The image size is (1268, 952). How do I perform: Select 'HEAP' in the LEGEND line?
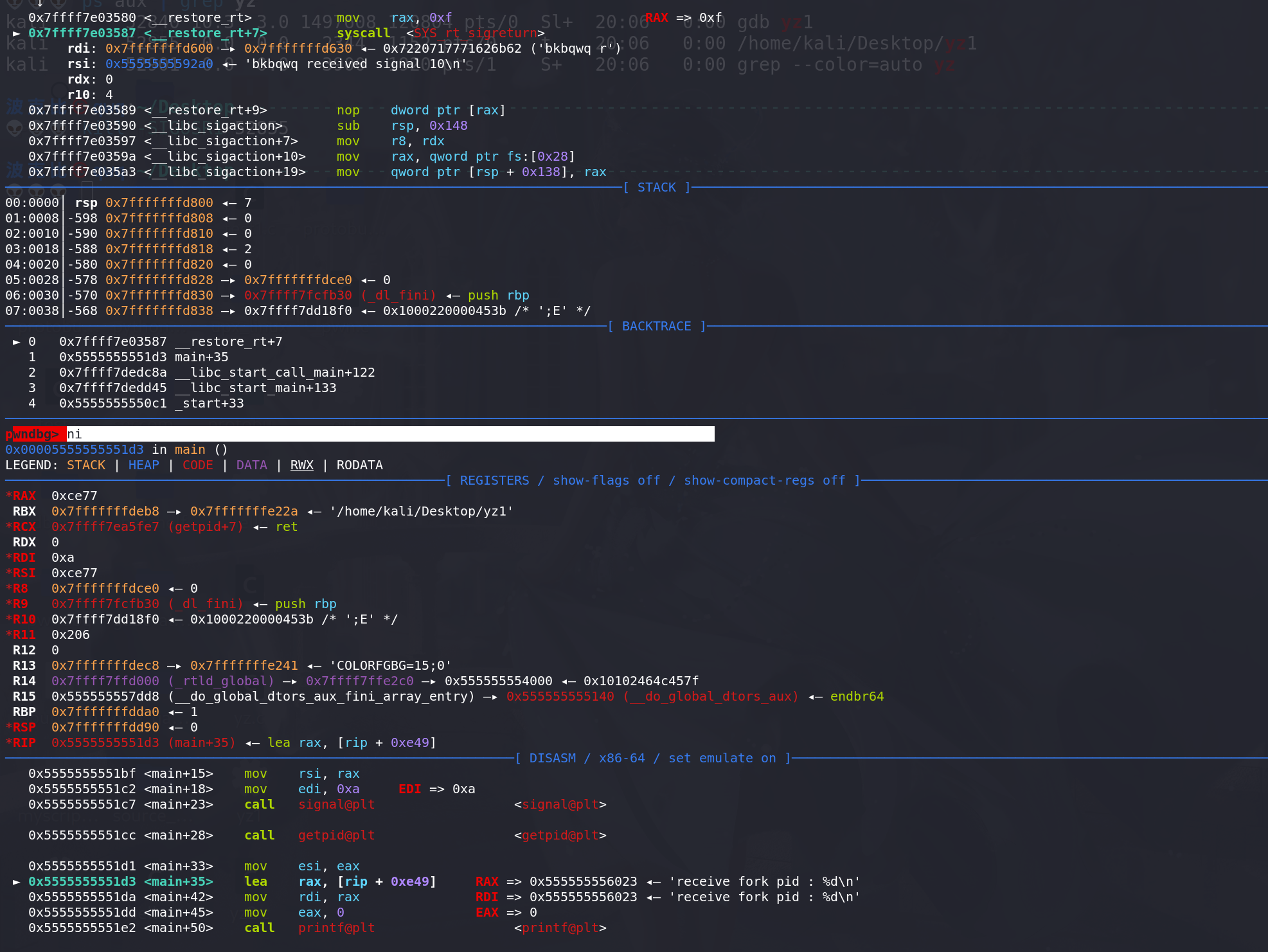coord(144,465)
